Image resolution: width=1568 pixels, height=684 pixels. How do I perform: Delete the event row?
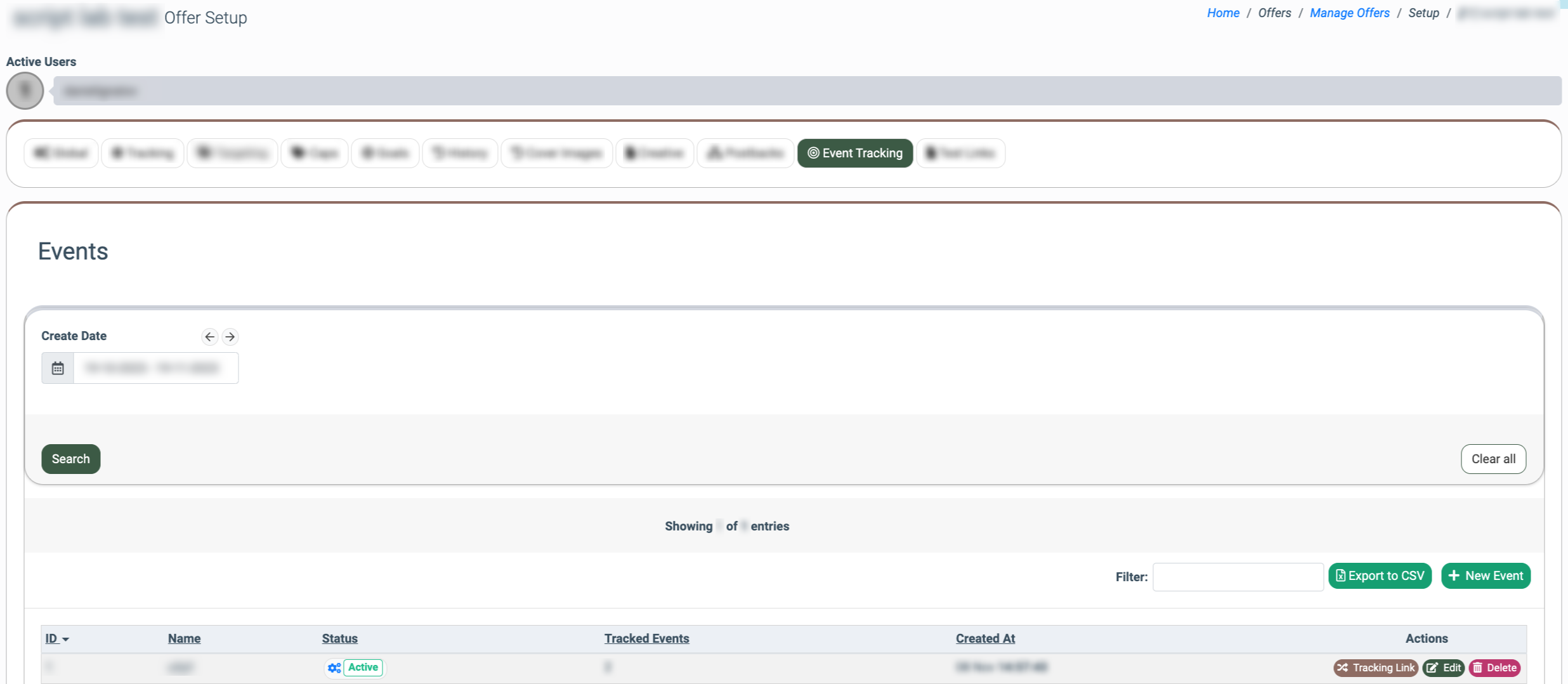1494,668
